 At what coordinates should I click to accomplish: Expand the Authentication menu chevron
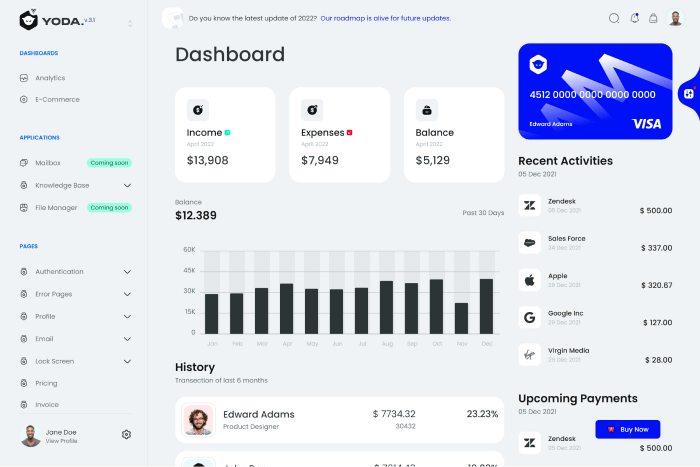click(127, 272)
